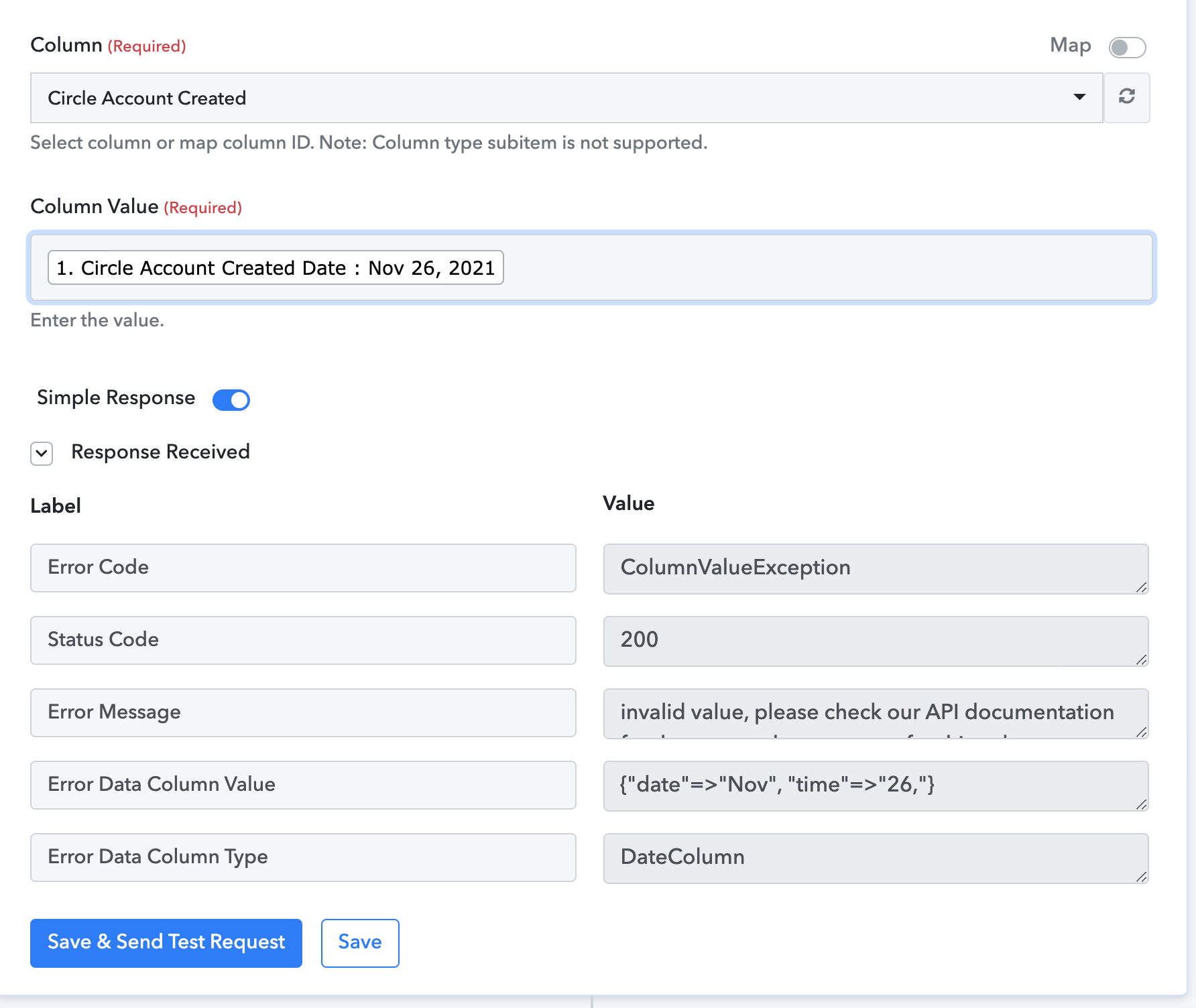Image resolution: width=1196 pixels, height=1008 pixels.
Task: Open the Column dropdown showing Circle Account Created
Action: [566, 98]
